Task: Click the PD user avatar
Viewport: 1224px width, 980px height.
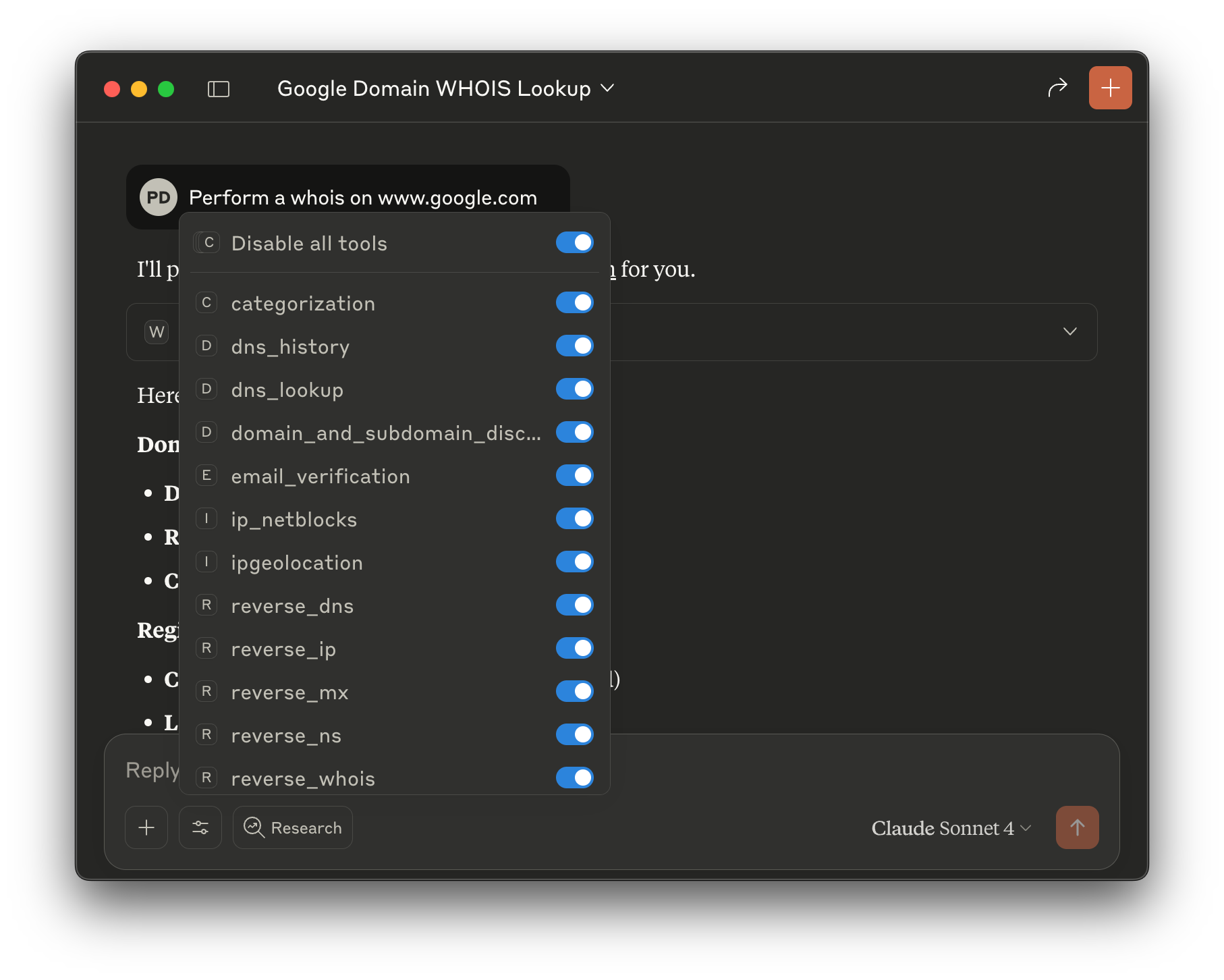Action: tap(157, 196)
